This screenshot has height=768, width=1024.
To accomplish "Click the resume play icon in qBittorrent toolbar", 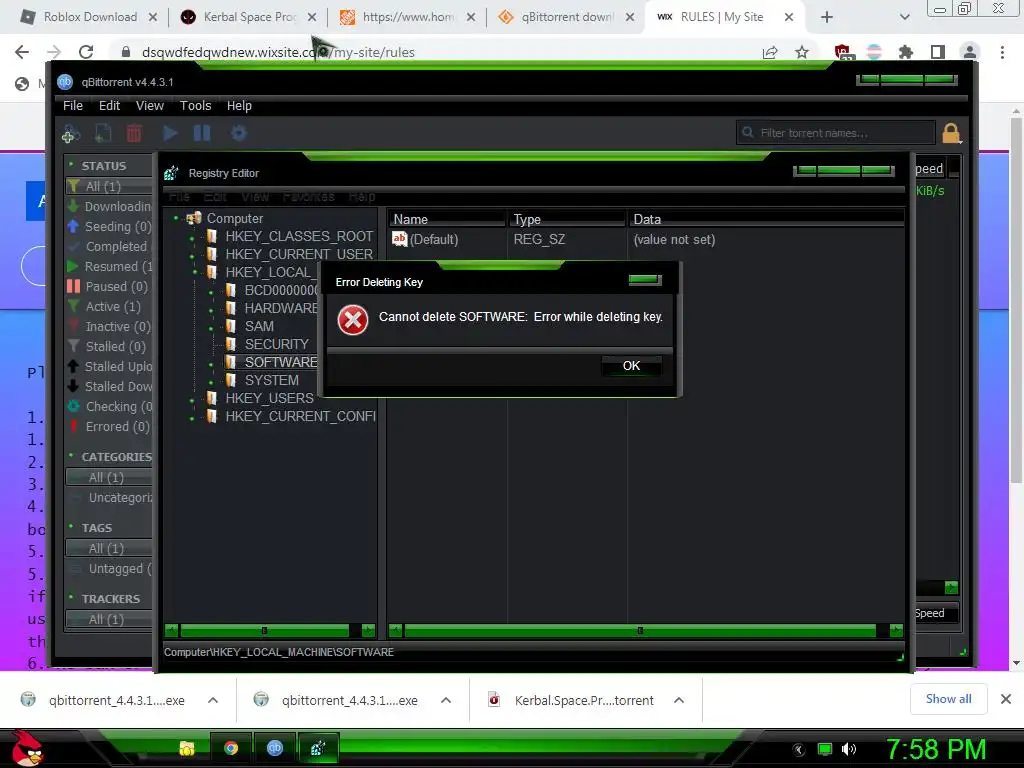I will point(170,133).
